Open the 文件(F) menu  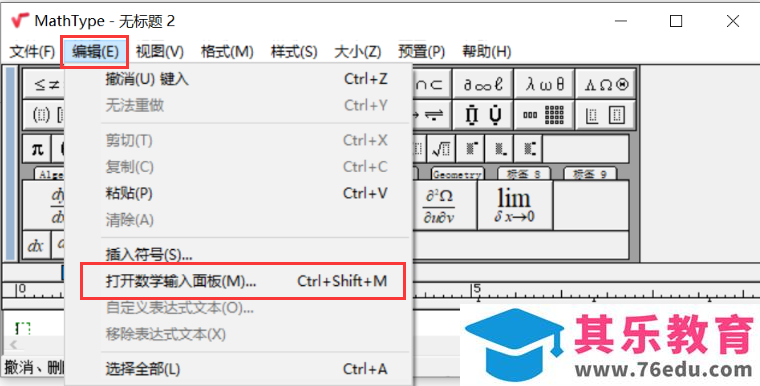[32, 51]
